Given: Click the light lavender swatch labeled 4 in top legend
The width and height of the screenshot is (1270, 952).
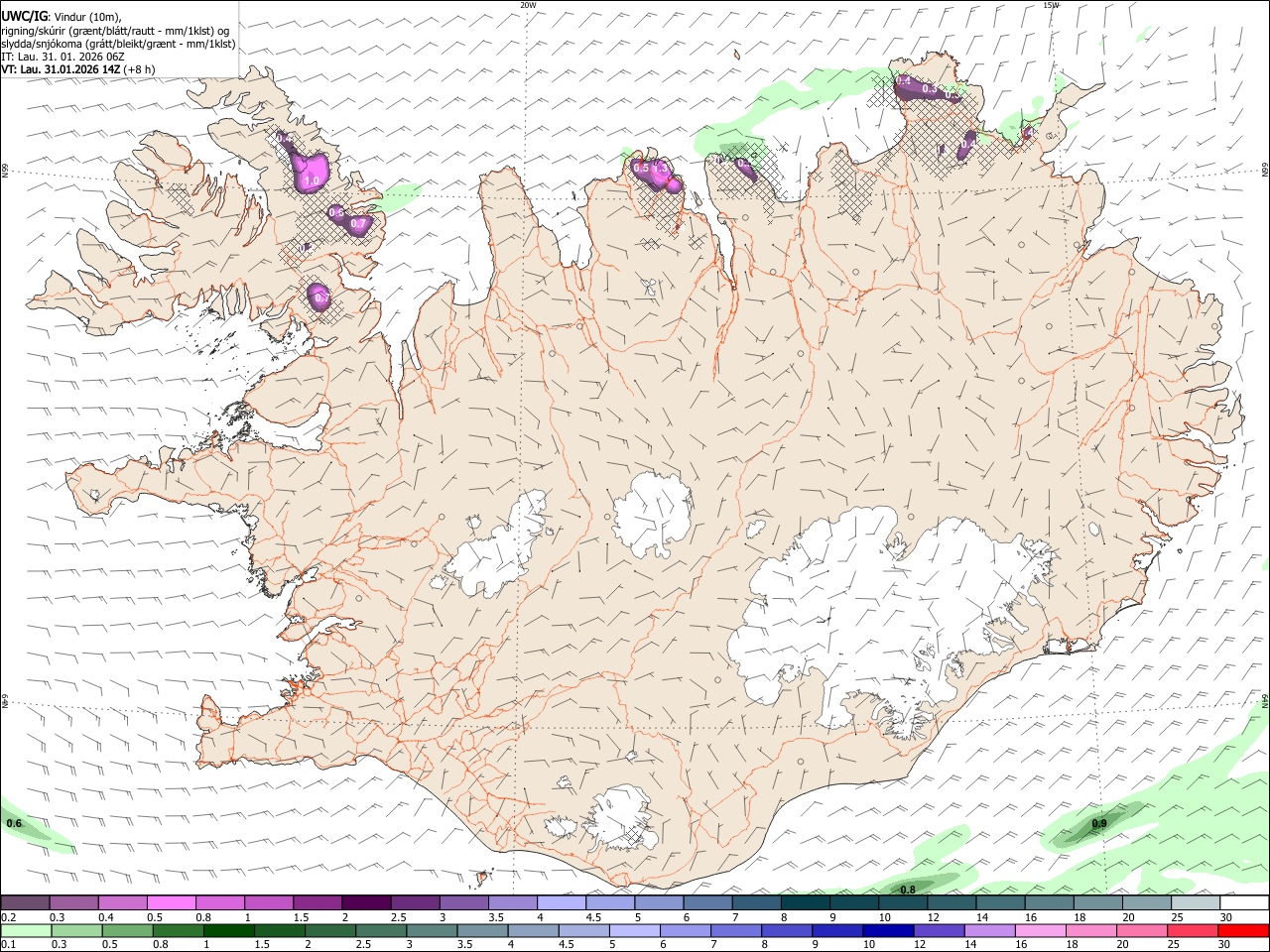Looking at the screenshot, I should (562, 902).
